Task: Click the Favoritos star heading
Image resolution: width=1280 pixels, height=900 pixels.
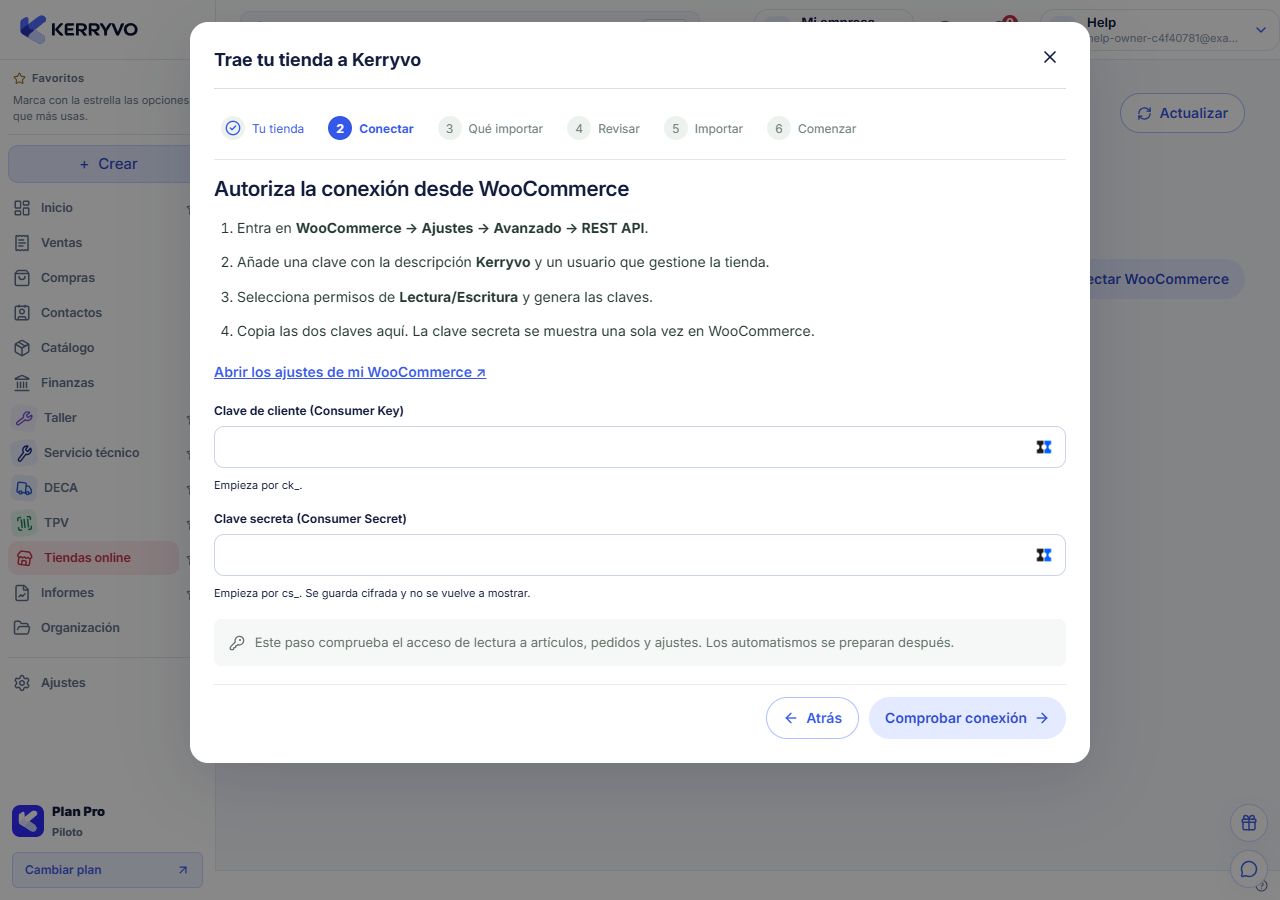Action: click(48, 78)
